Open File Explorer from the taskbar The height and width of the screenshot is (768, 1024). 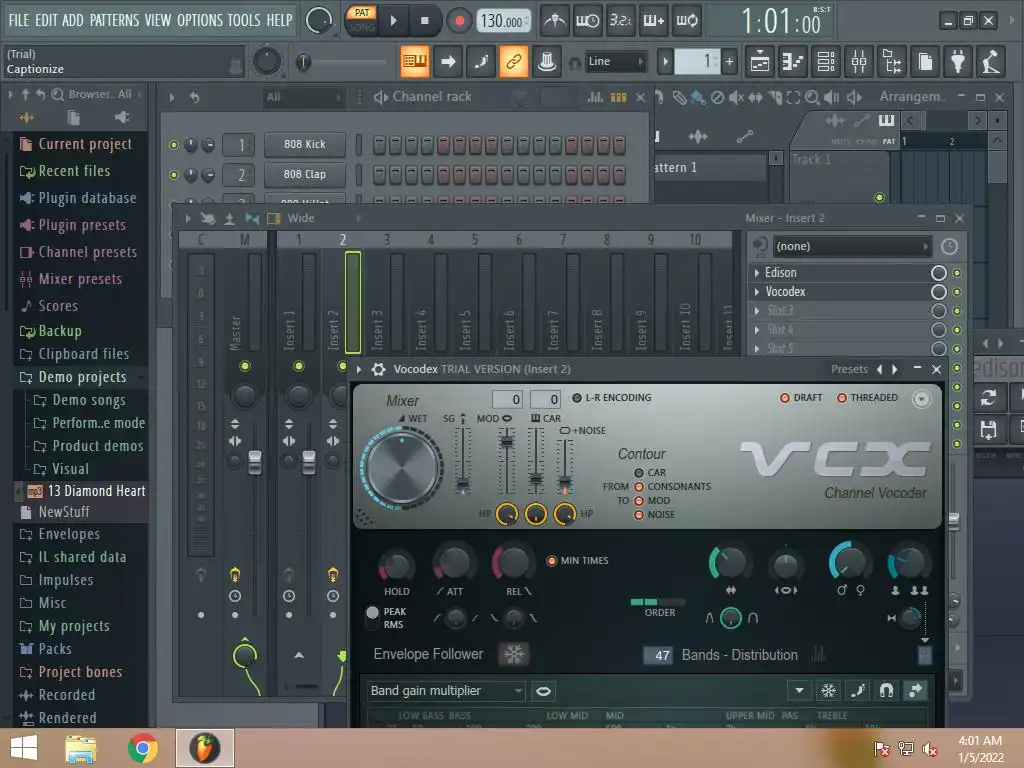pos(80,748)
